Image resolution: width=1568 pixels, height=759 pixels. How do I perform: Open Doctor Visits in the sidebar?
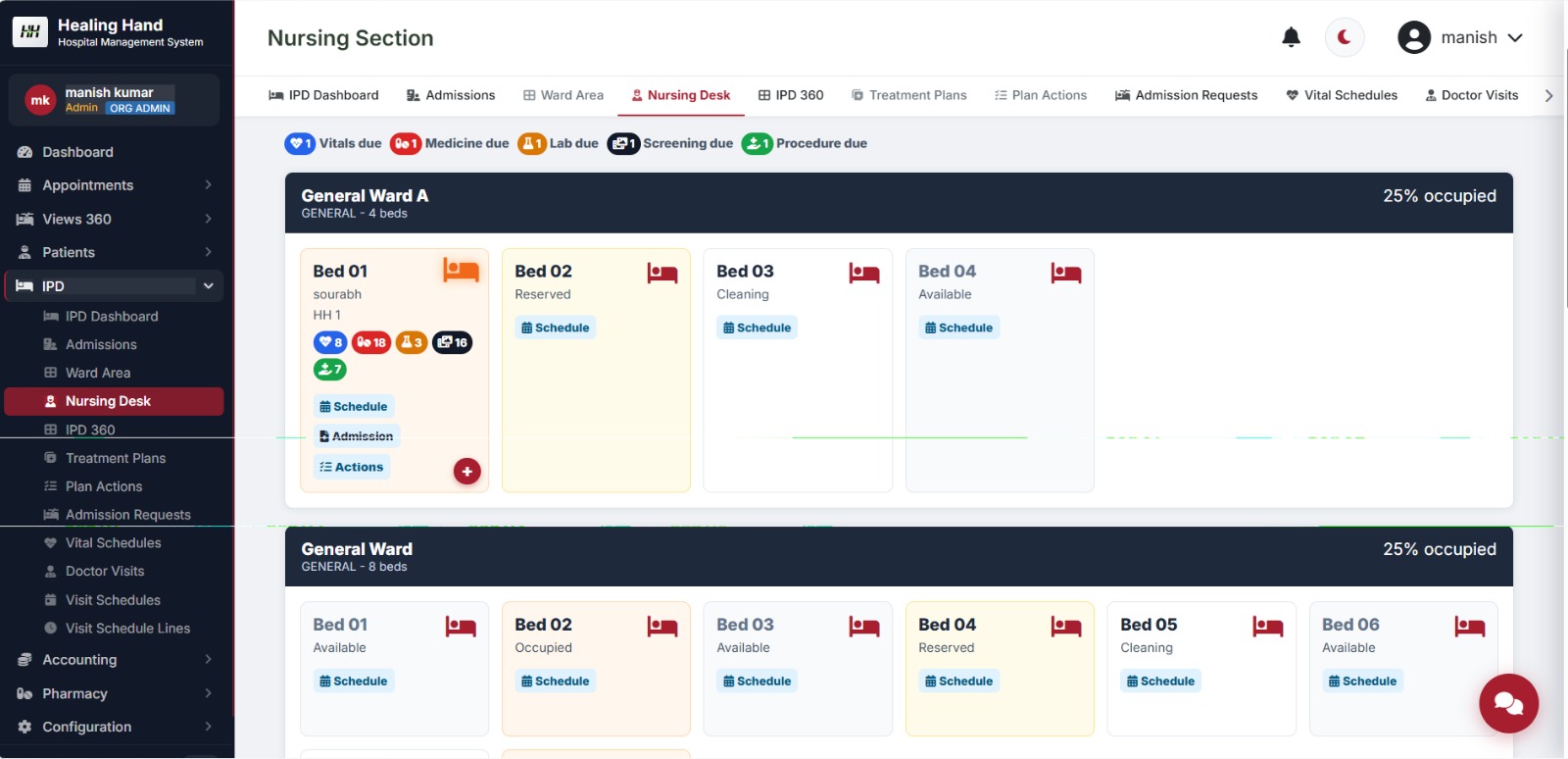114,571
